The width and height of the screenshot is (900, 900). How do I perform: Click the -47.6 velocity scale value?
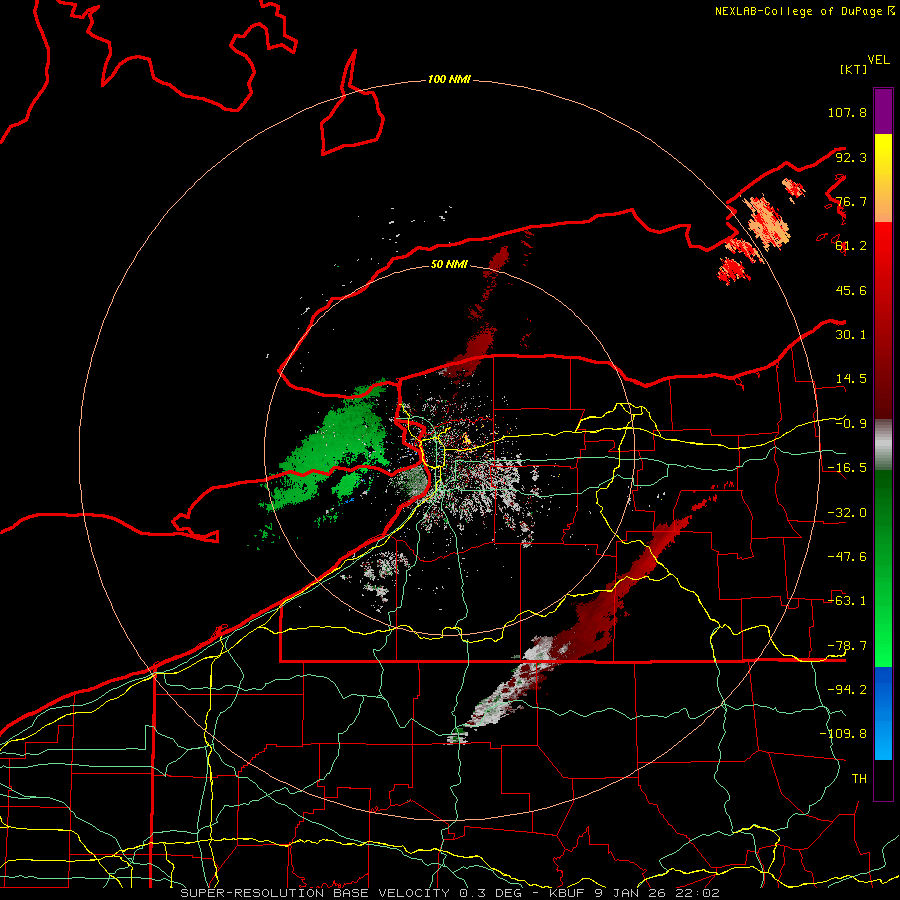[x=847, y=557]
